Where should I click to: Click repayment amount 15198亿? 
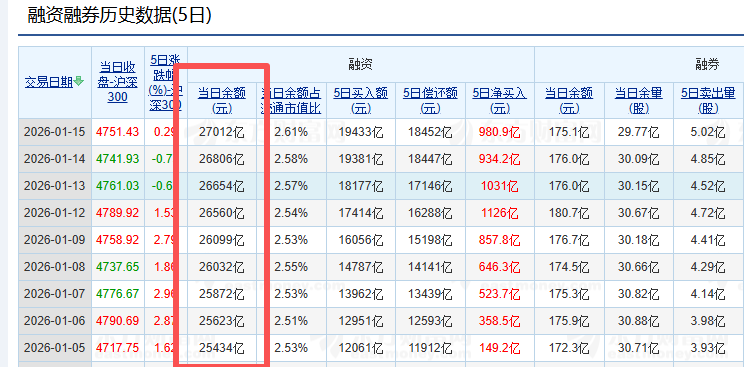pyautogui.click(x=430, y=240)
